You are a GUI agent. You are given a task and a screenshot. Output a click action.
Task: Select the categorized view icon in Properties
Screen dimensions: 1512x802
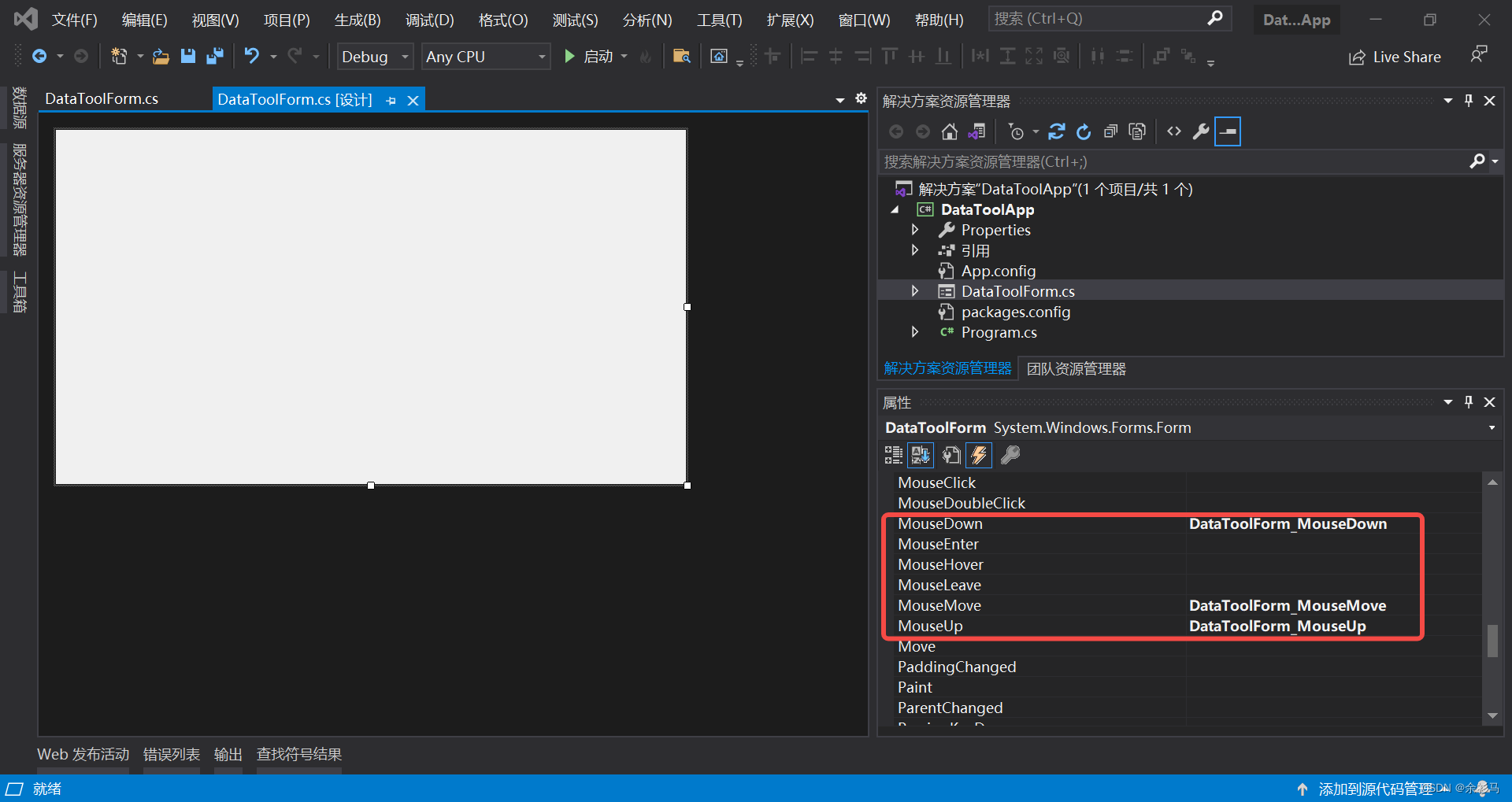pos(893,455)
